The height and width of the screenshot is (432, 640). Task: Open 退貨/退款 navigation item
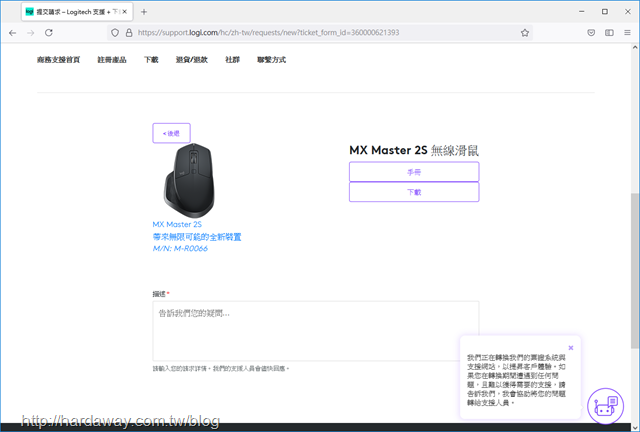[192, 60]
